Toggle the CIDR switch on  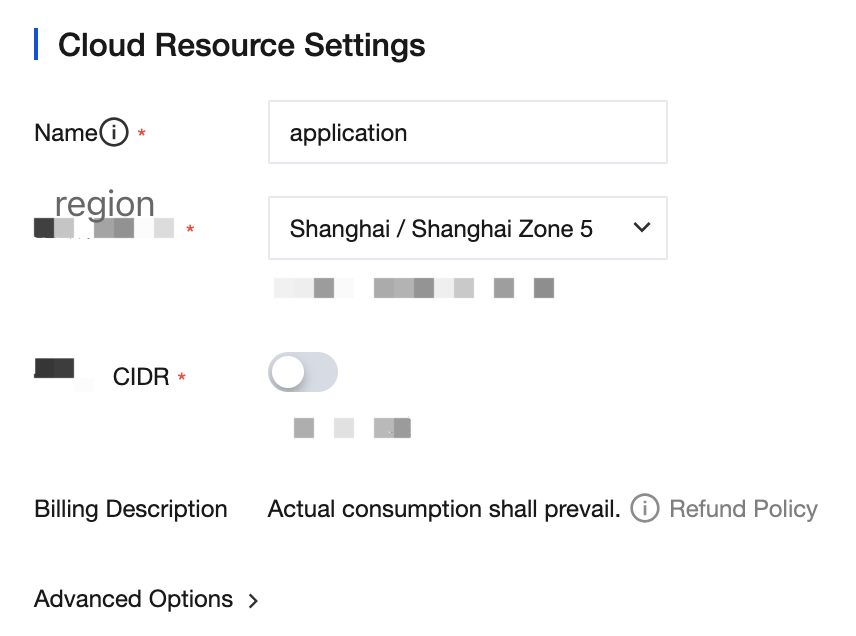tap(303, 373)
